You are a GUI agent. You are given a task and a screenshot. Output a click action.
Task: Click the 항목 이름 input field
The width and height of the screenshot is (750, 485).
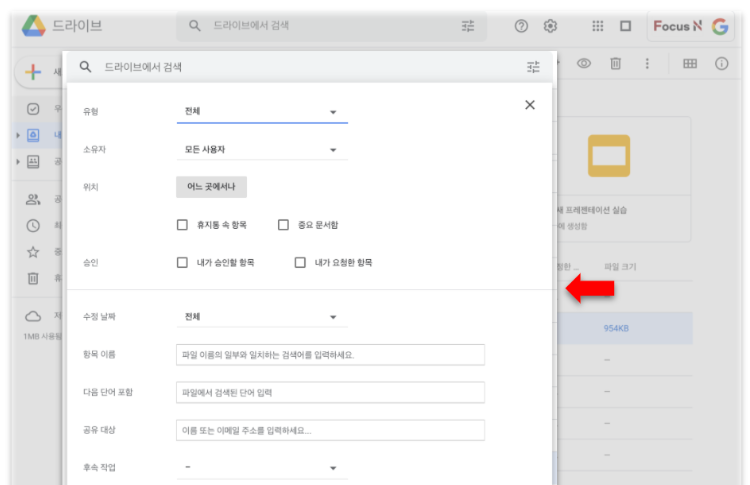[x=330, y=355]
